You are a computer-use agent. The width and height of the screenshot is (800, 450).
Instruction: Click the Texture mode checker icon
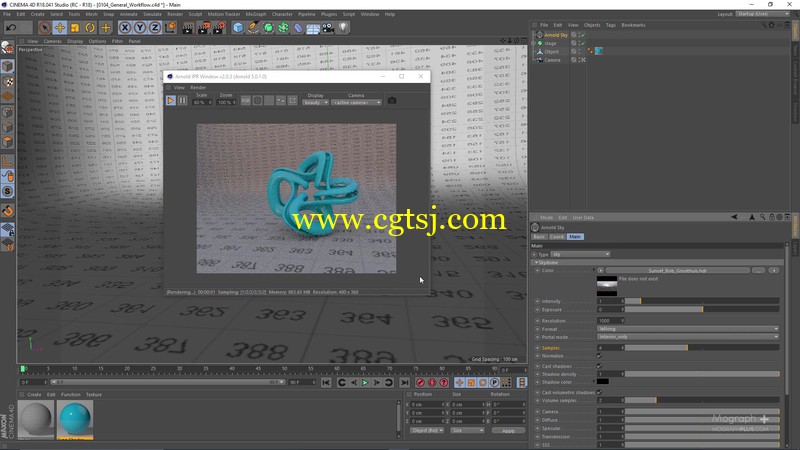[7, 82]
